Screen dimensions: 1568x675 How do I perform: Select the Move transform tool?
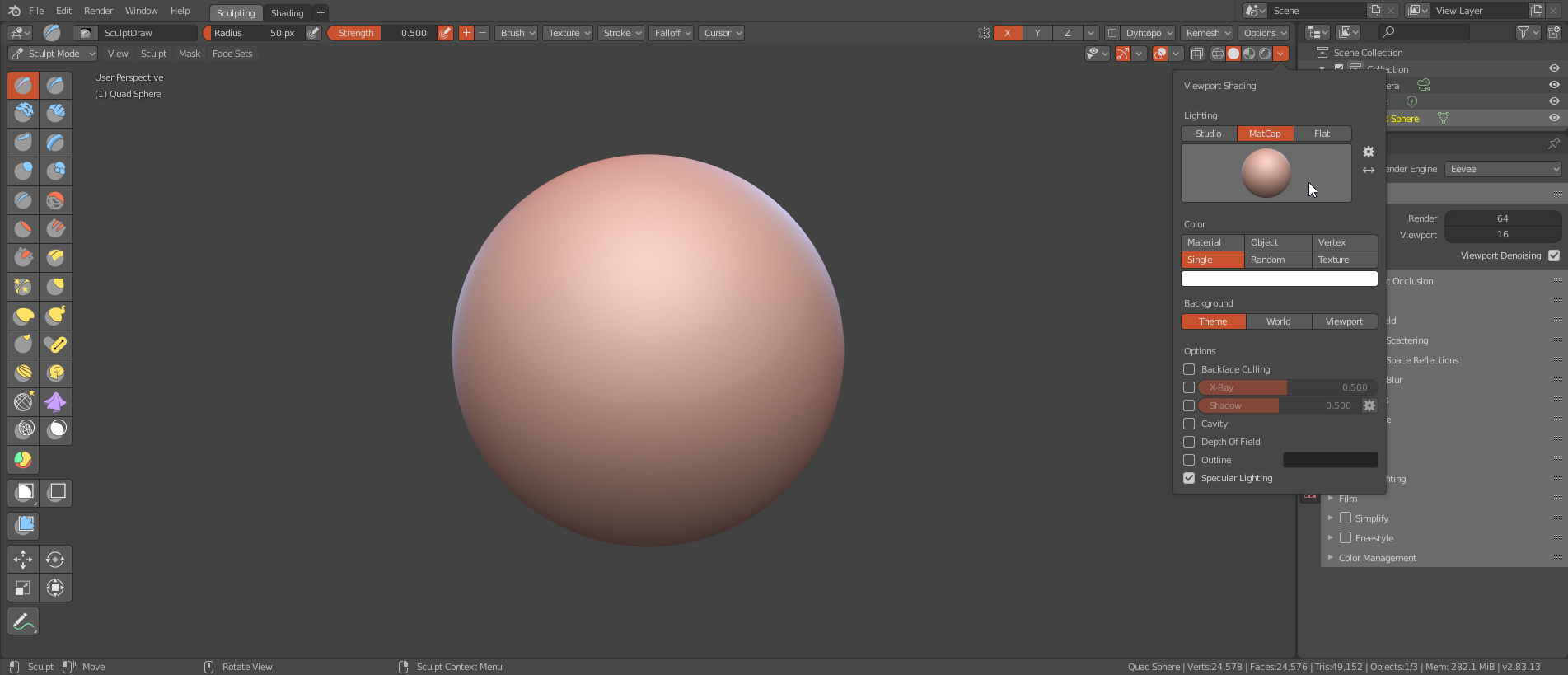23,560
